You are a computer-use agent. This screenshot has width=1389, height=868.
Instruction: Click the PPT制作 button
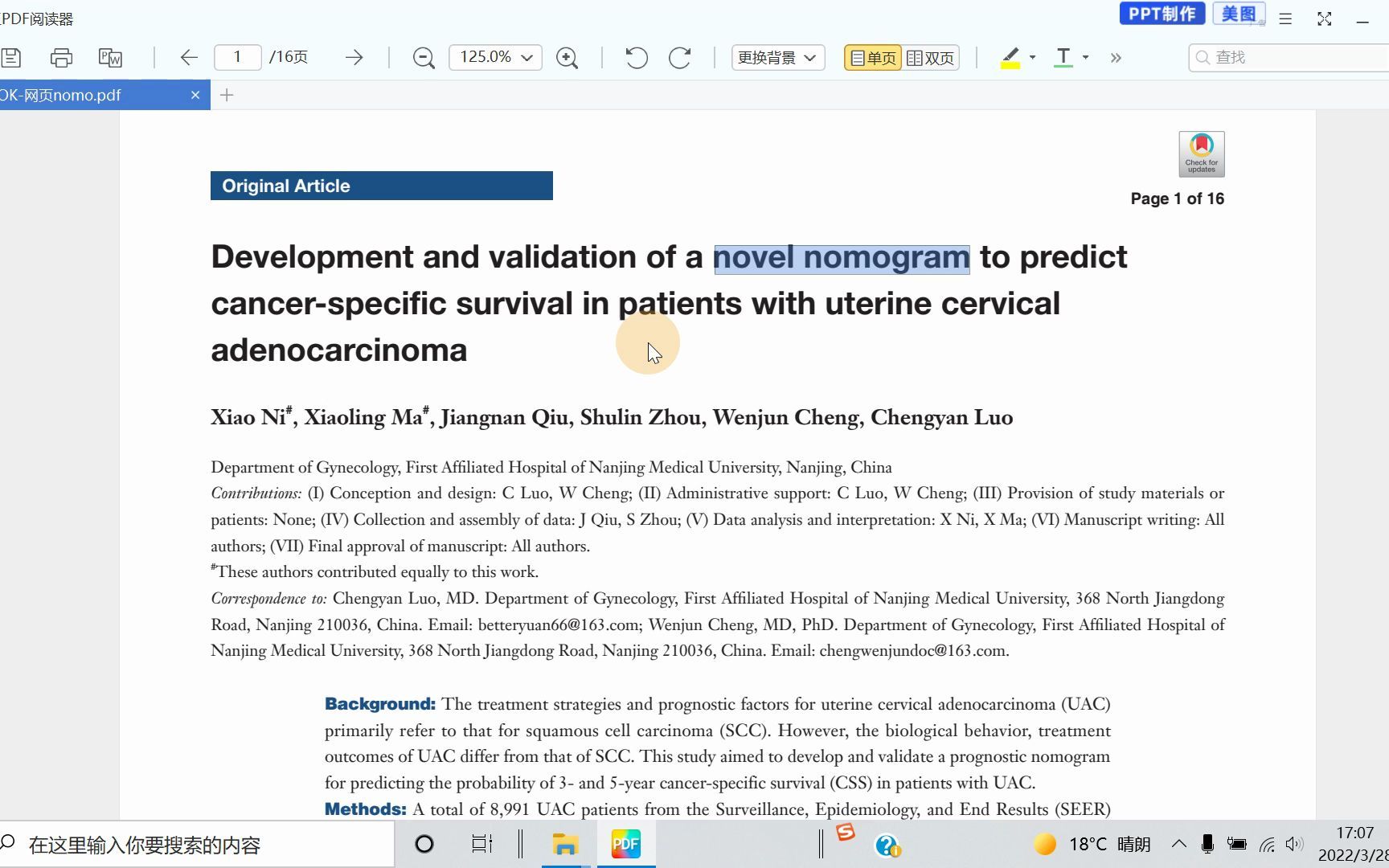point(1162,14)
